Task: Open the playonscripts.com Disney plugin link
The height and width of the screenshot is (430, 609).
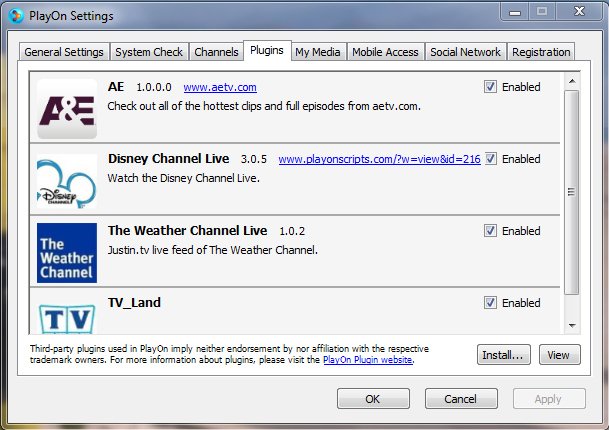Action: tap(379, 159)
